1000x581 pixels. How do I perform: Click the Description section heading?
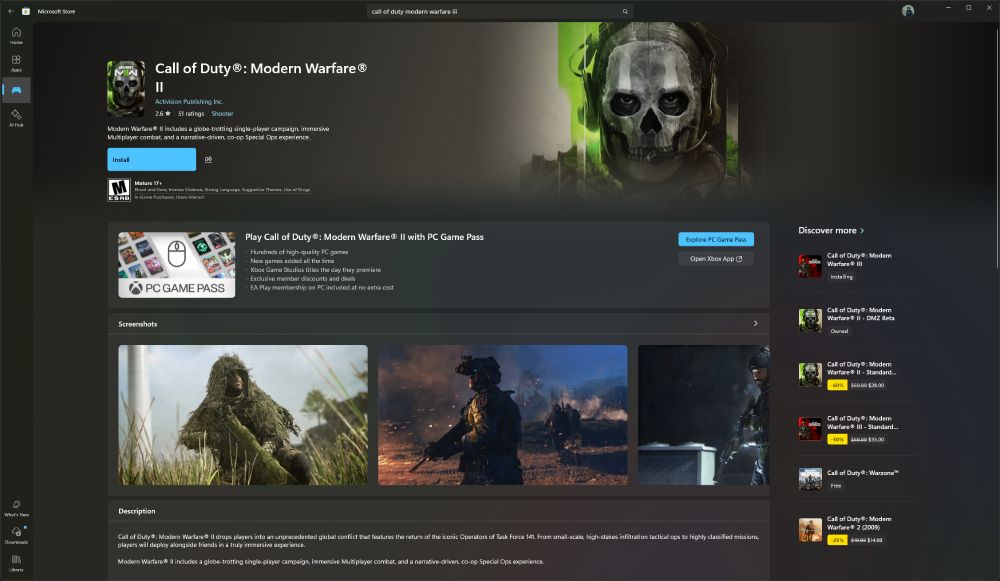(x=136, y=511)
